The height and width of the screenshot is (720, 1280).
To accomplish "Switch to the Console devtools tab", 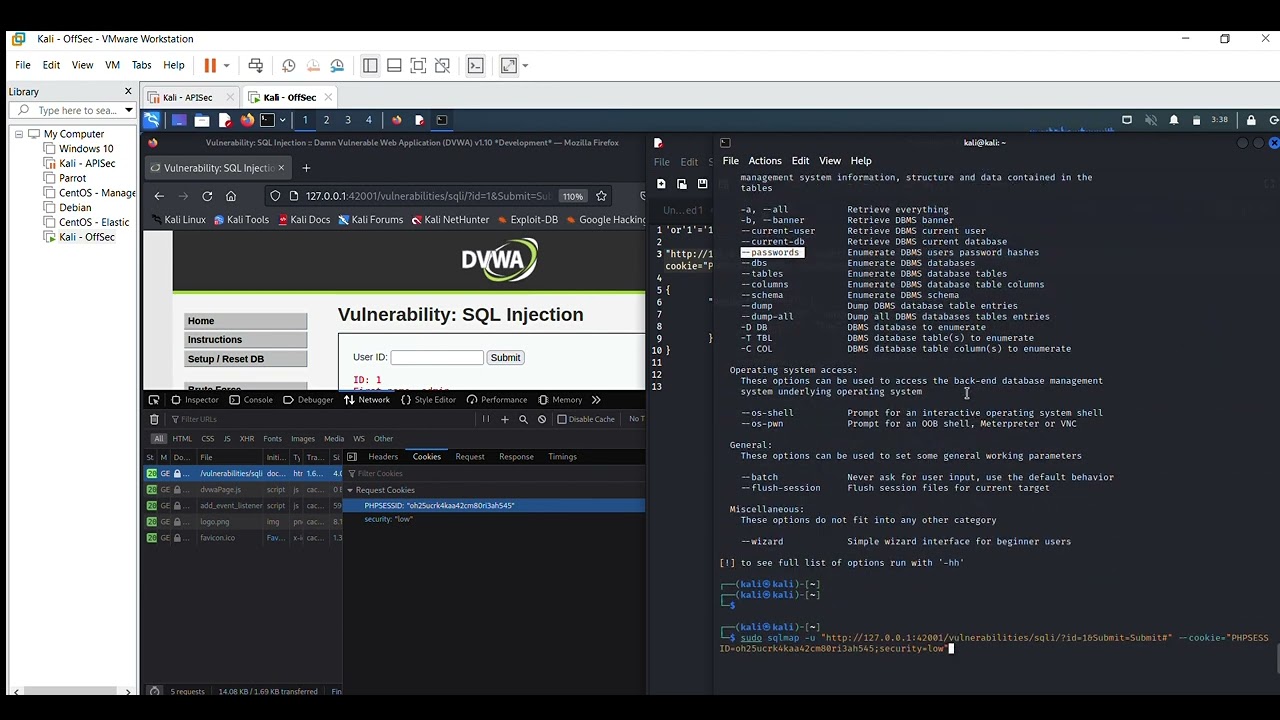I will (x=250, y=400).
